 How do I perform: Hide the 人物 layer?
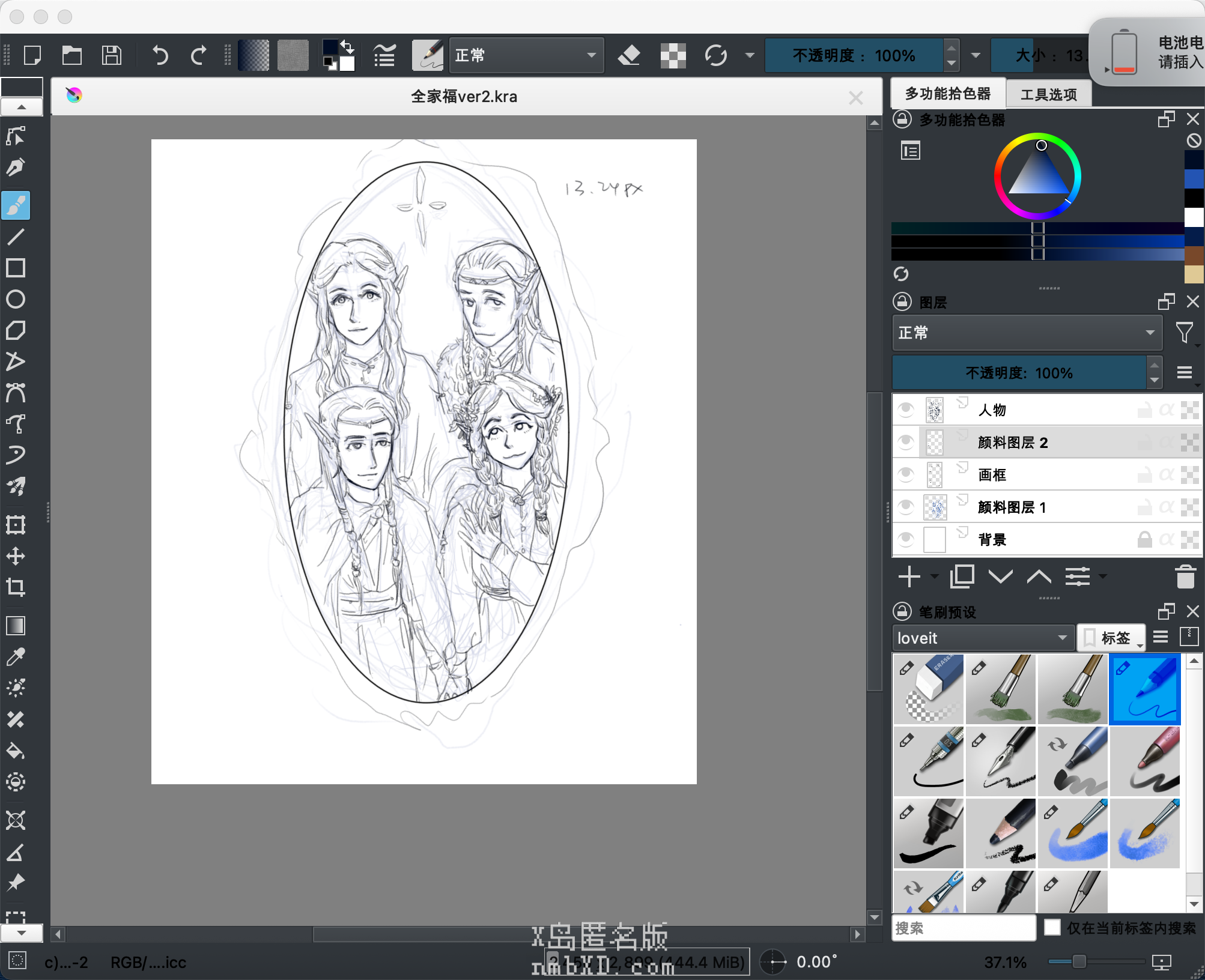[906, 410]
